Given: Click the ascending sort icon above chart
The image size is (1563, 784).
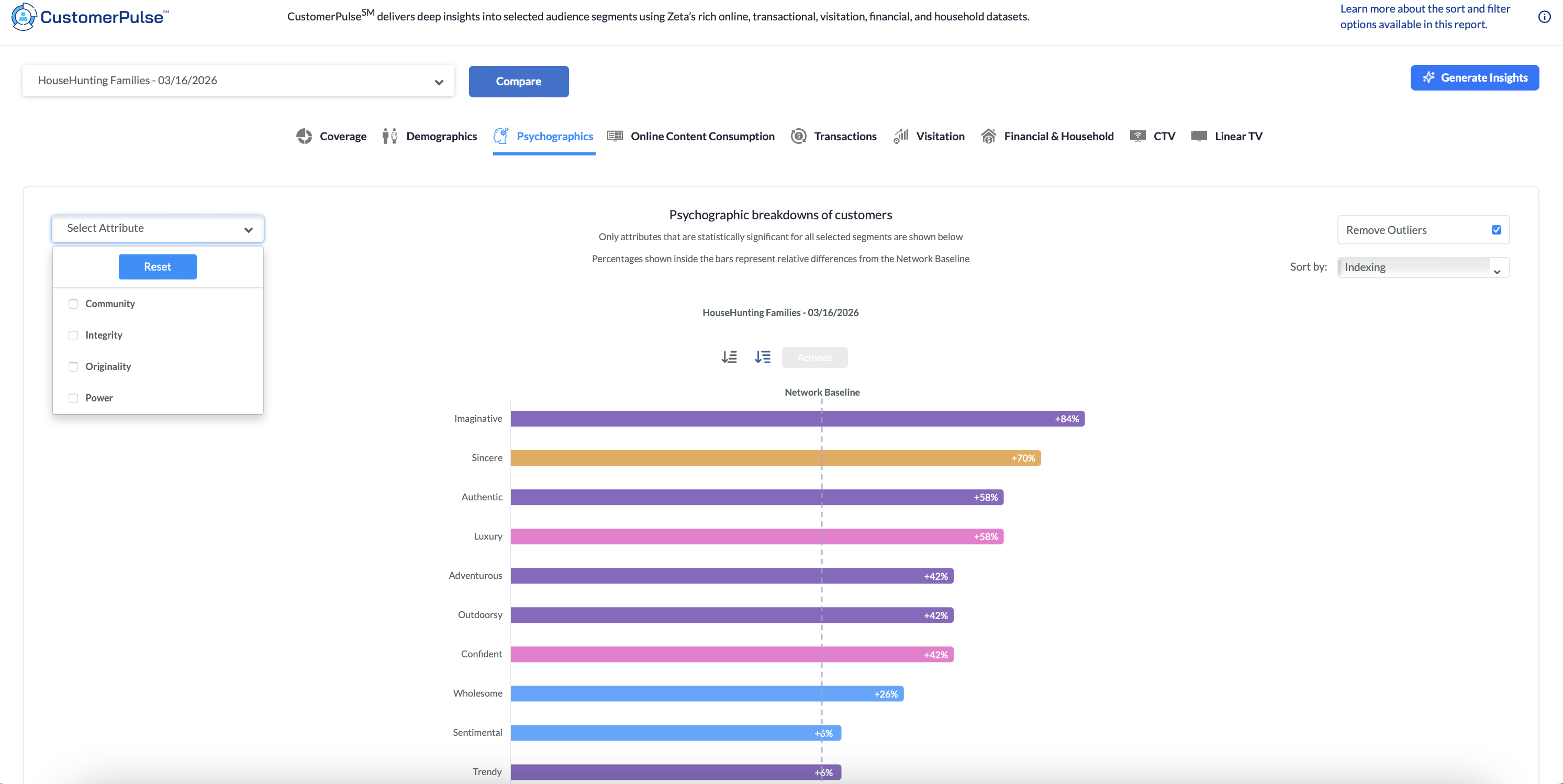Looking at the screenshot, I should [x=729, y=357].
